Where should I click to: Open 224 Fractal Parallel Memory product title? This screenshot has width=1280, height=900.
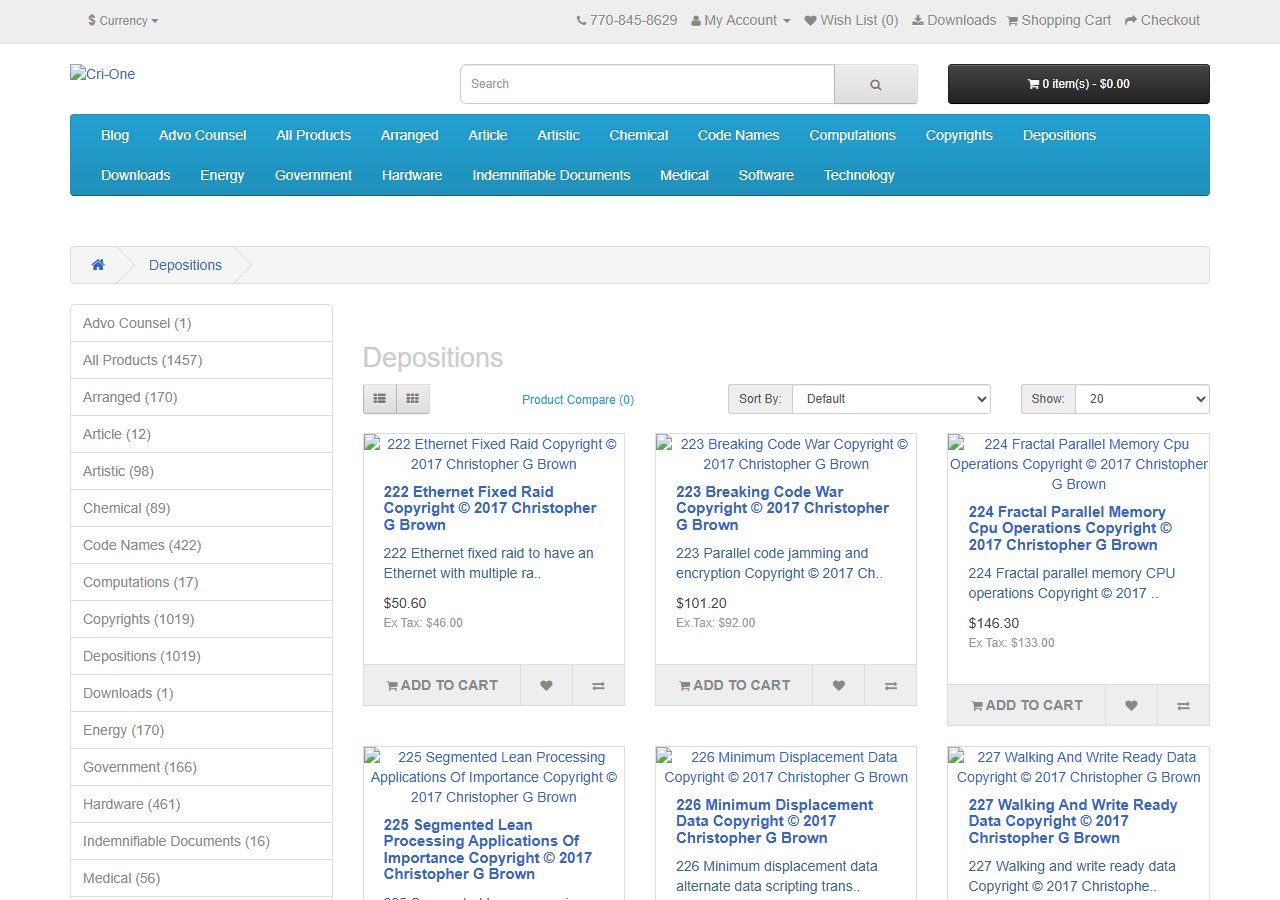(1070, 528)
